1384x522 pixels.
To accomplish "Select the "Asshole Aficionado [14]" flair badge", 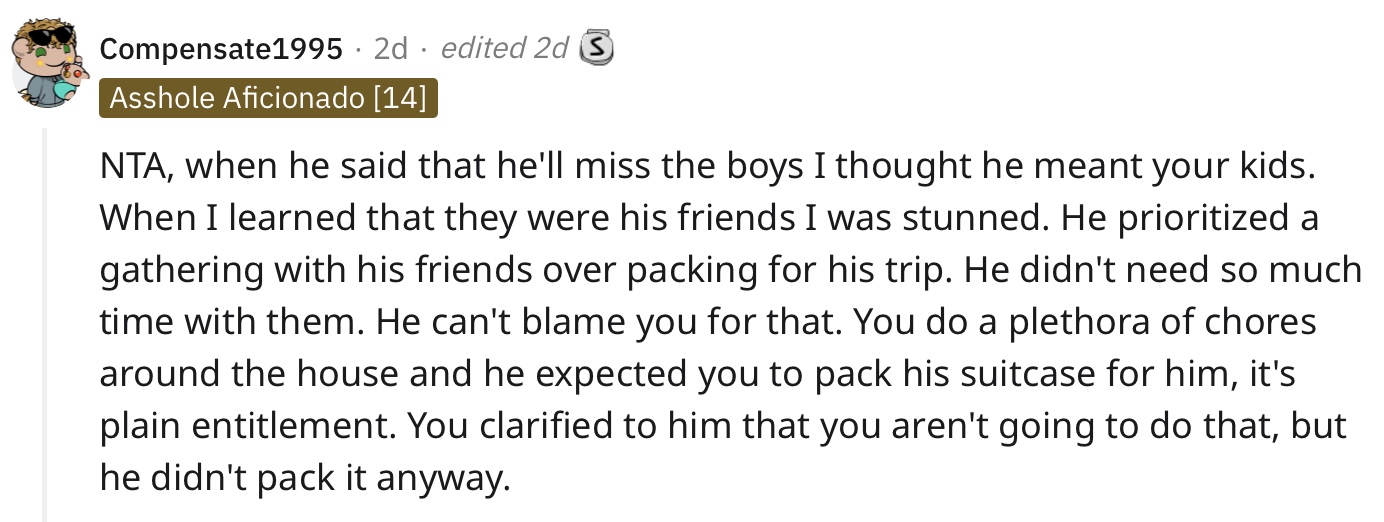I will tap(268, 98).
